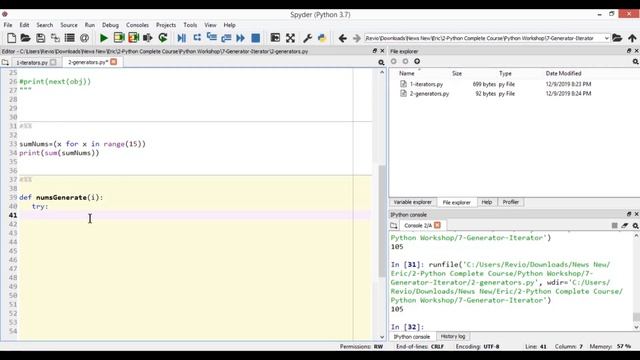The height and width of the screenshot is (360, 640).
Task: Open the Edit menu
Action: [24, 25]
